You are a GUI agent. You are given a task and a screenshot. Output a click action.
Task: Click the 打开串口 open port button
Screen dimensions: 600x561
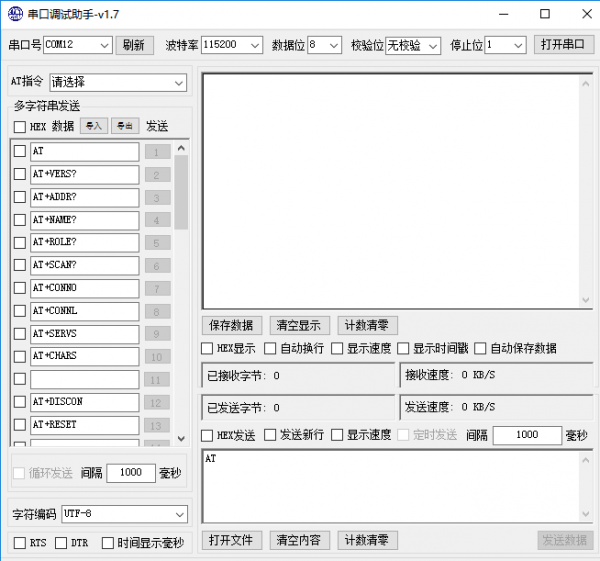click(563, 44)
